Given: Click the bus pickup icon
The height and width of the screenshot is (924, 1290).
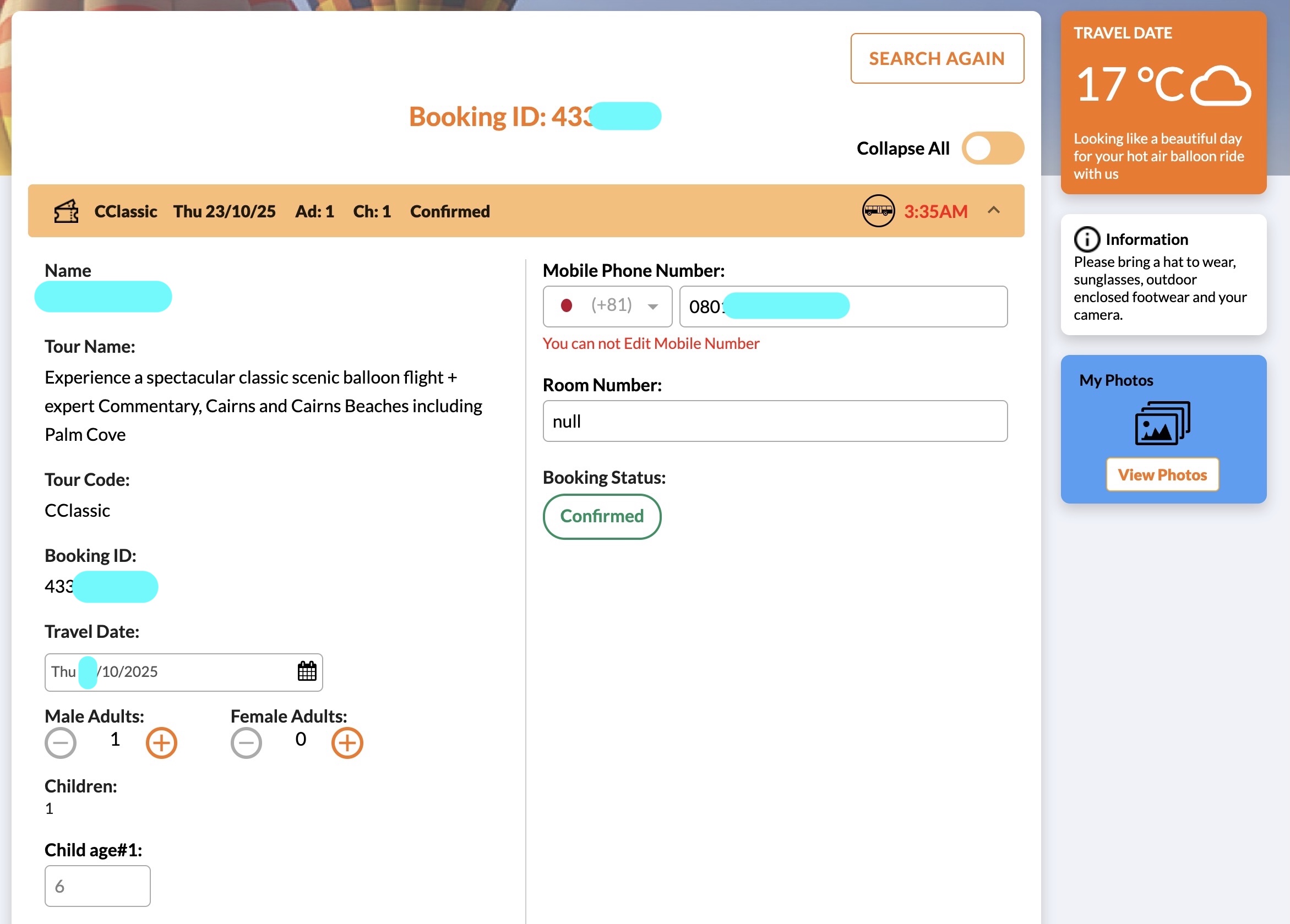Looking at the screenshot, I should point(878,211).
